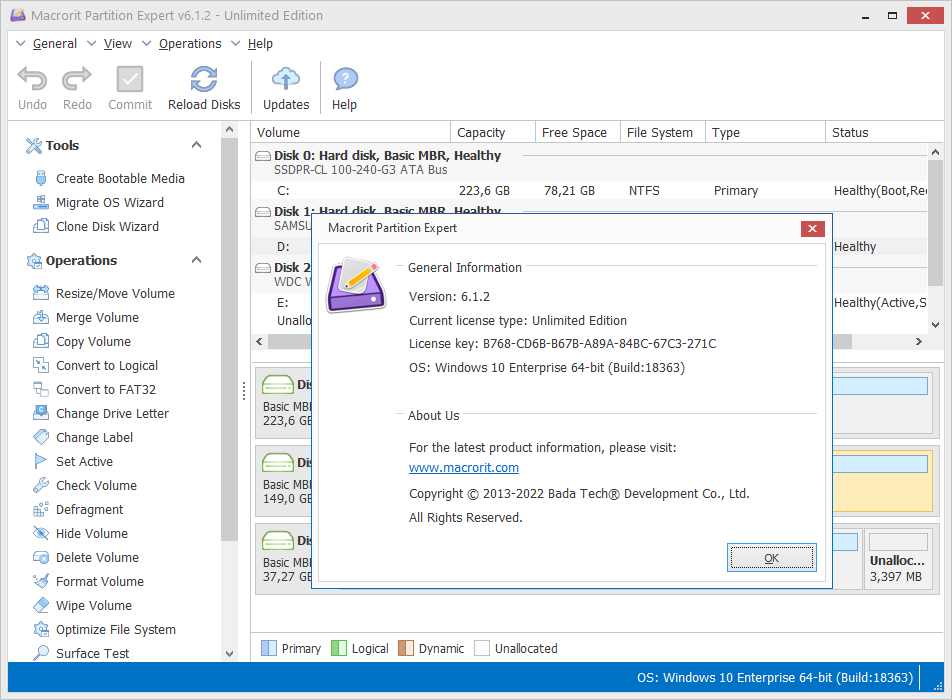Open the www.macrorit.com link

tap(464, 468)
